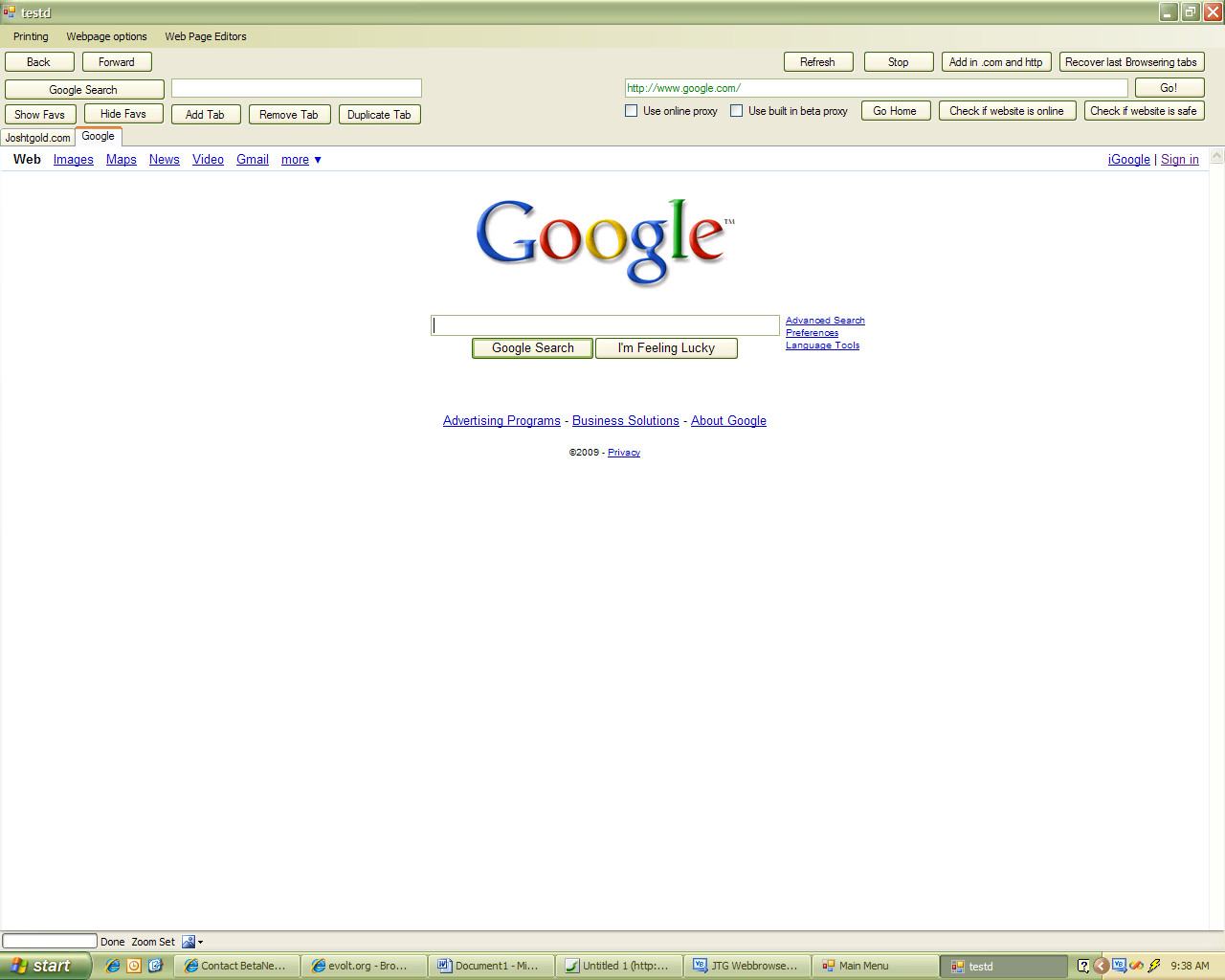Click Check if website is online
This screenshot has width=1225, height=980.
point(1007,111)
